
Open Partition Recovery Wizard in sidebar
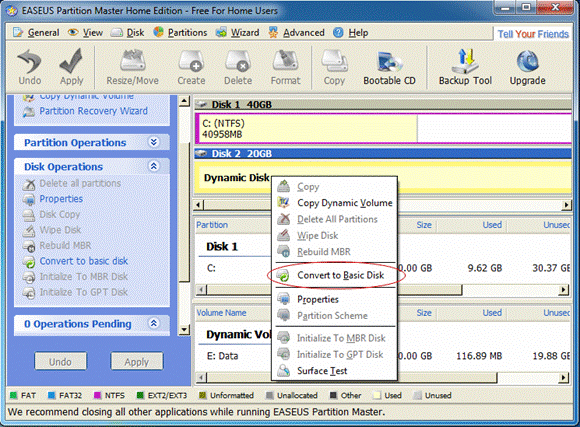(x=85, y=111)
